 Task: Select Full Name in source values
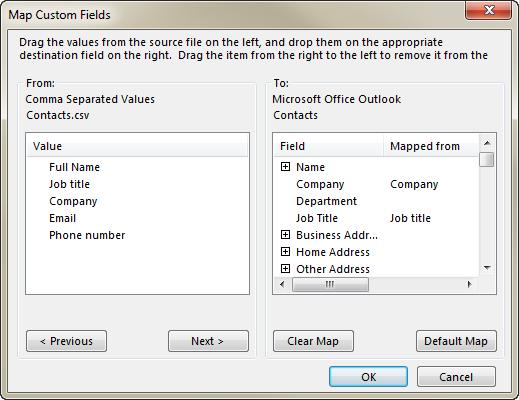coord(74,167)
